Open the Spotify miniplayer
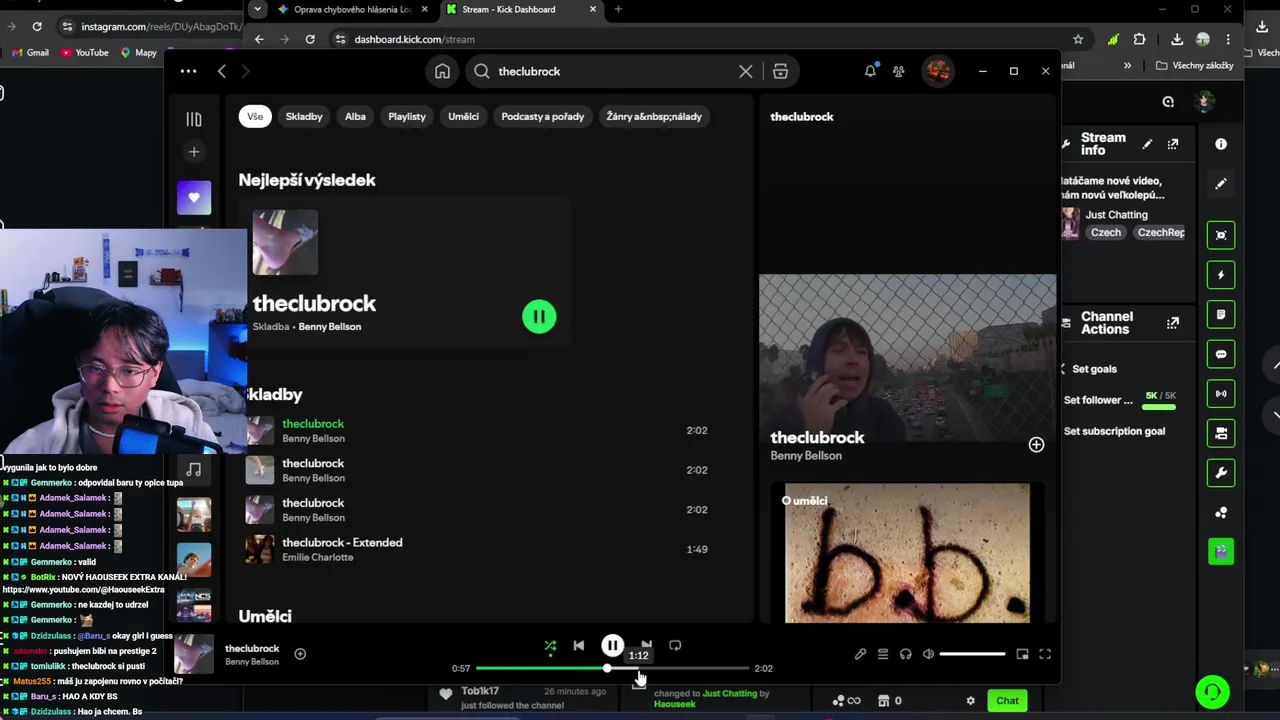The width and height of the screenshot is (1280, 720). (x=1022, y=654)
